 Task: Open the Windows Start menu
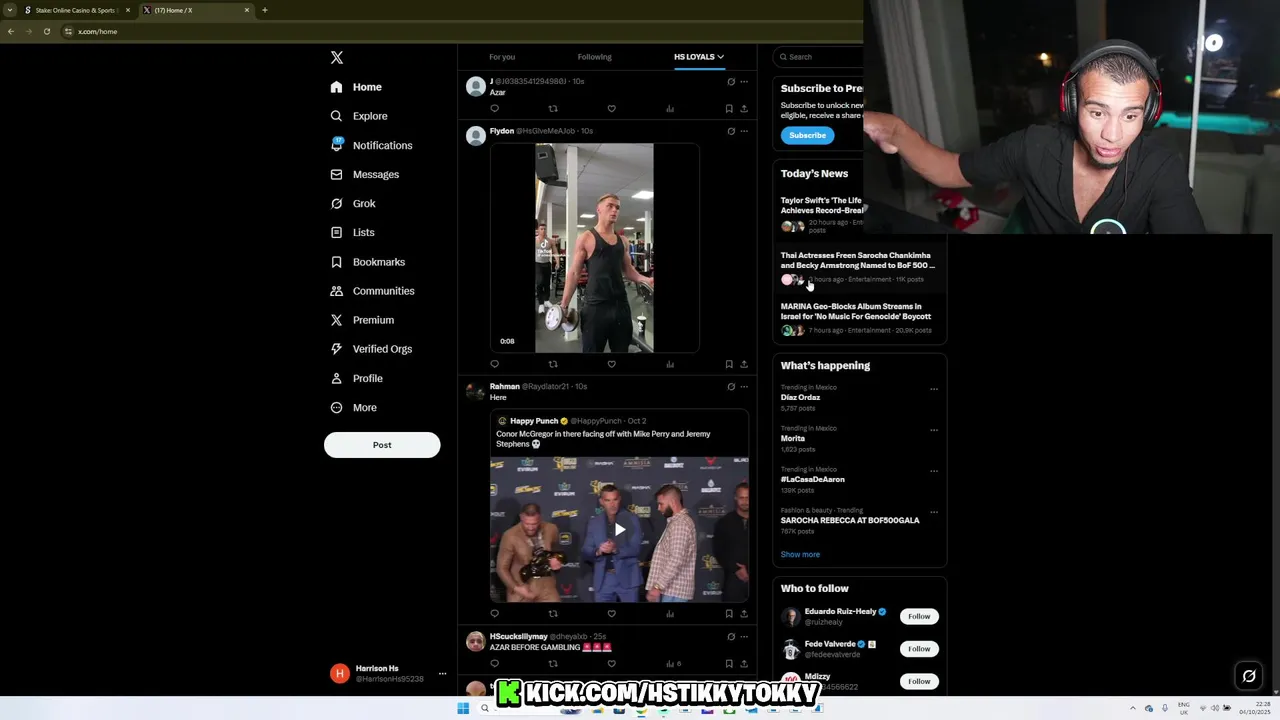[463, 708]
